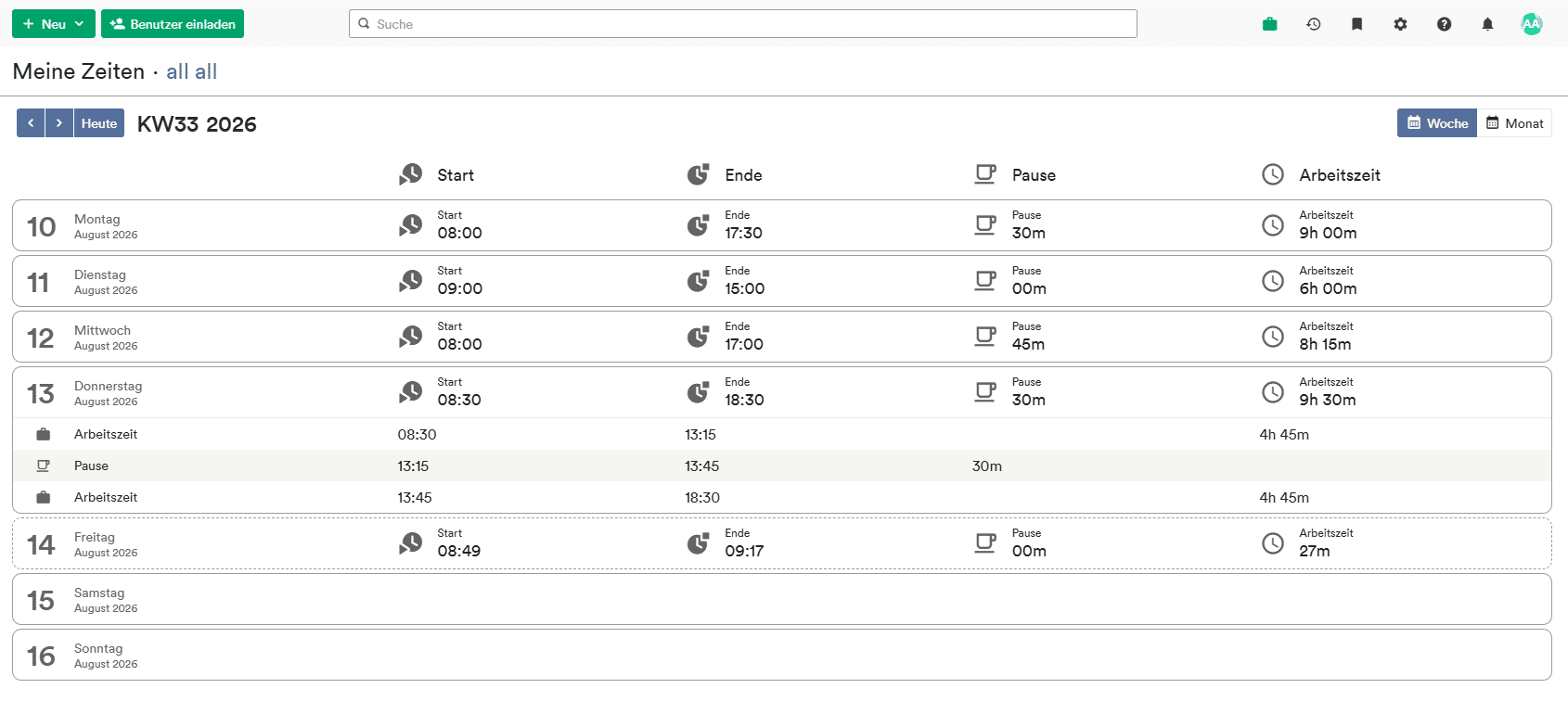
Task: Click Monday start icon beside 08:00
Action: pyautogui.click(x=411, y=225)
